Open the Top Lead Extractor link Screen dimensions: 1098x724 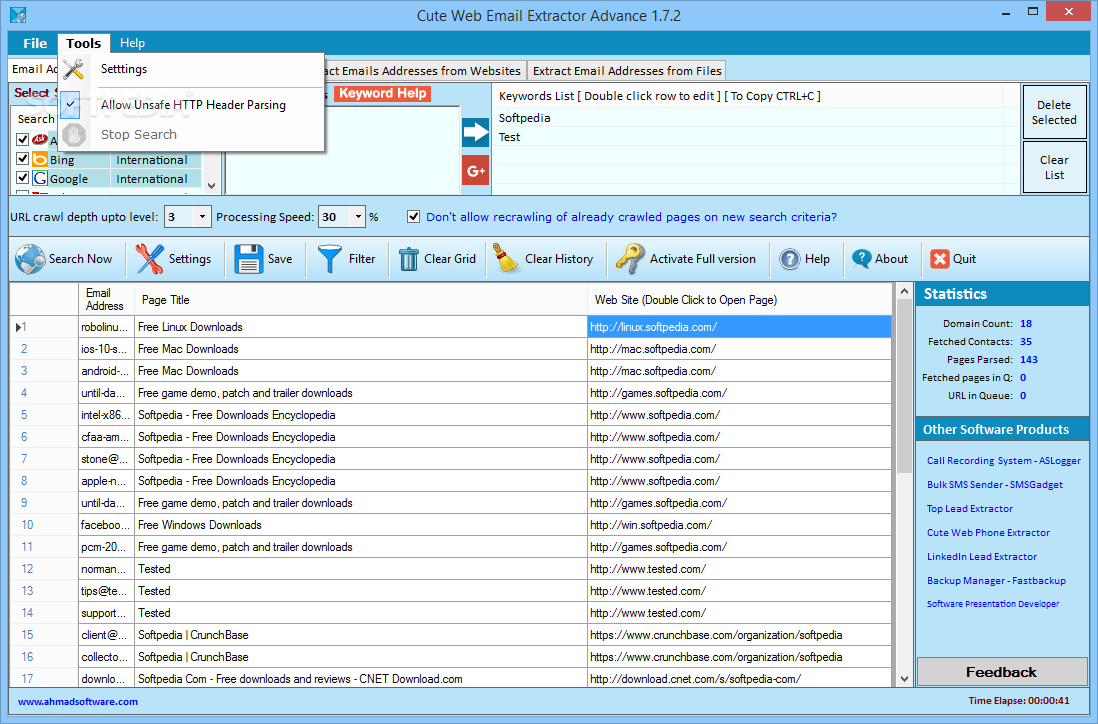click(970, 508)
